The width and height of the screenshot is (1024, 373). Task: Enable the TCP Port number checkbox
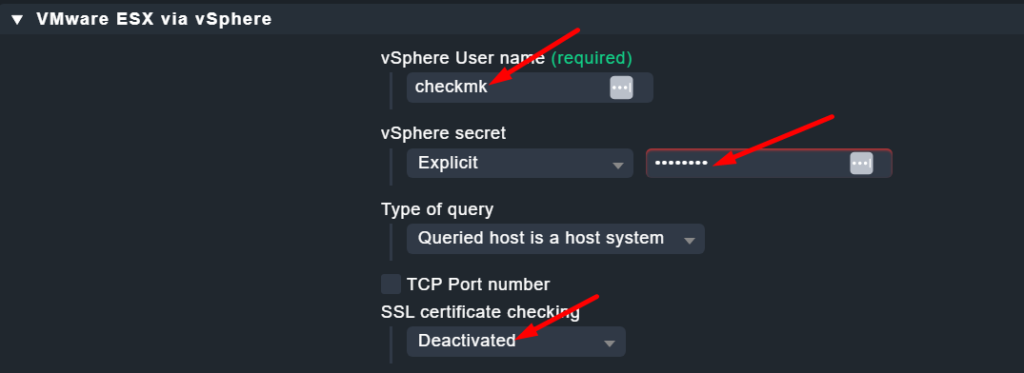pyautogui.click(x=391, y=284)
